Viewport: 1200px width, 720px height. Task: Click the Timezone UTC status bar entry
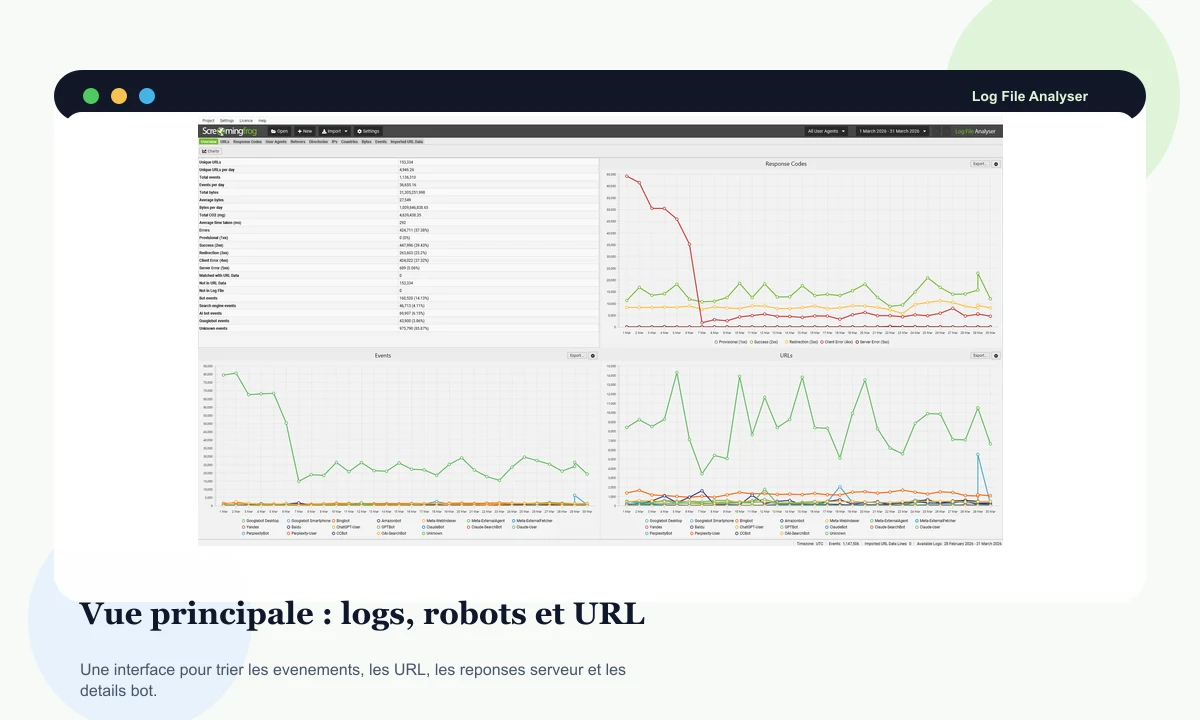[x=810, y=544]
